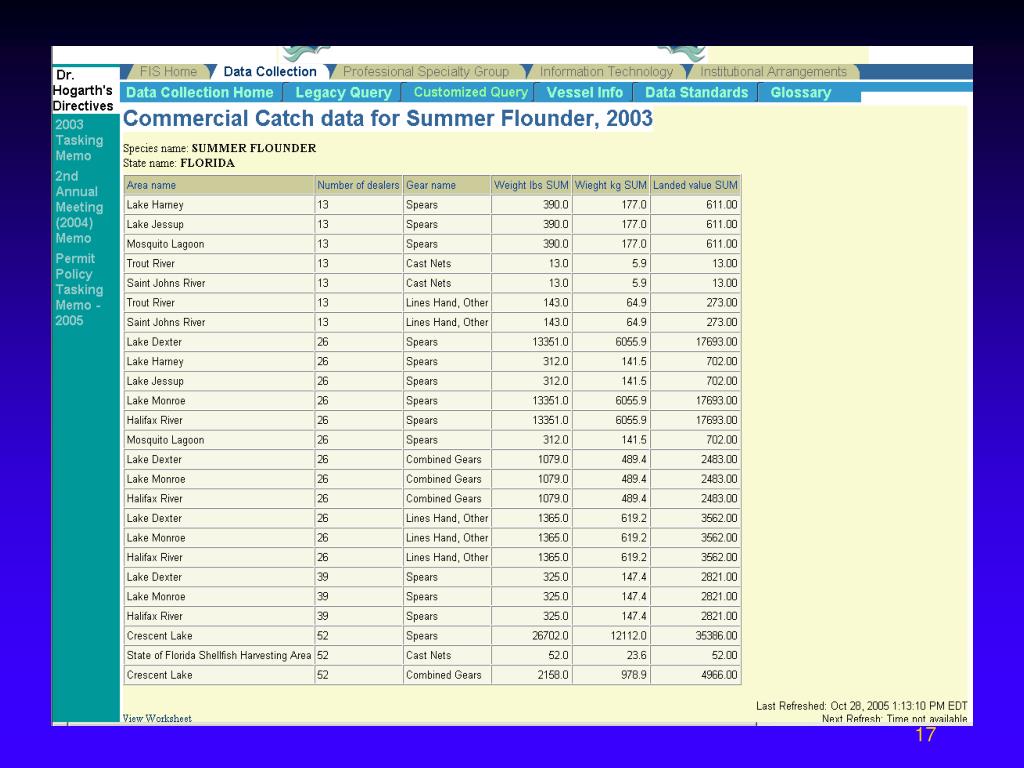
Task: Click the Wieght kg SUM column header
Action: point(611,185)
